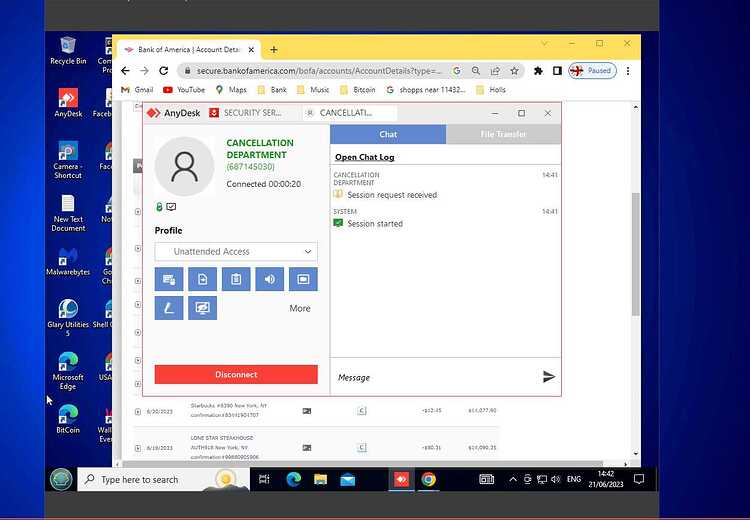This screenshot has height=520, width=750.
Task: Open Glary Utilities 5 desktop icon
Action: click(68, 318)
